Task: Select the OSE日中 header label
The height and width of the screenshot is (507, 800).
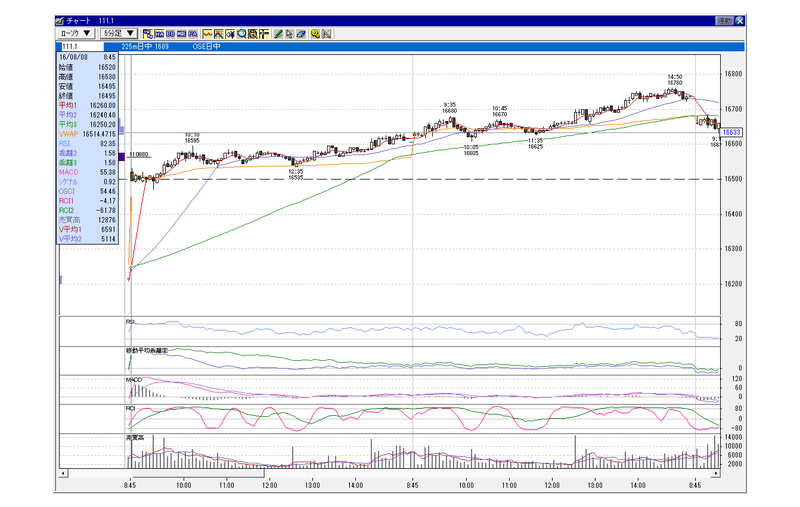Action: (x=206, y=46)
